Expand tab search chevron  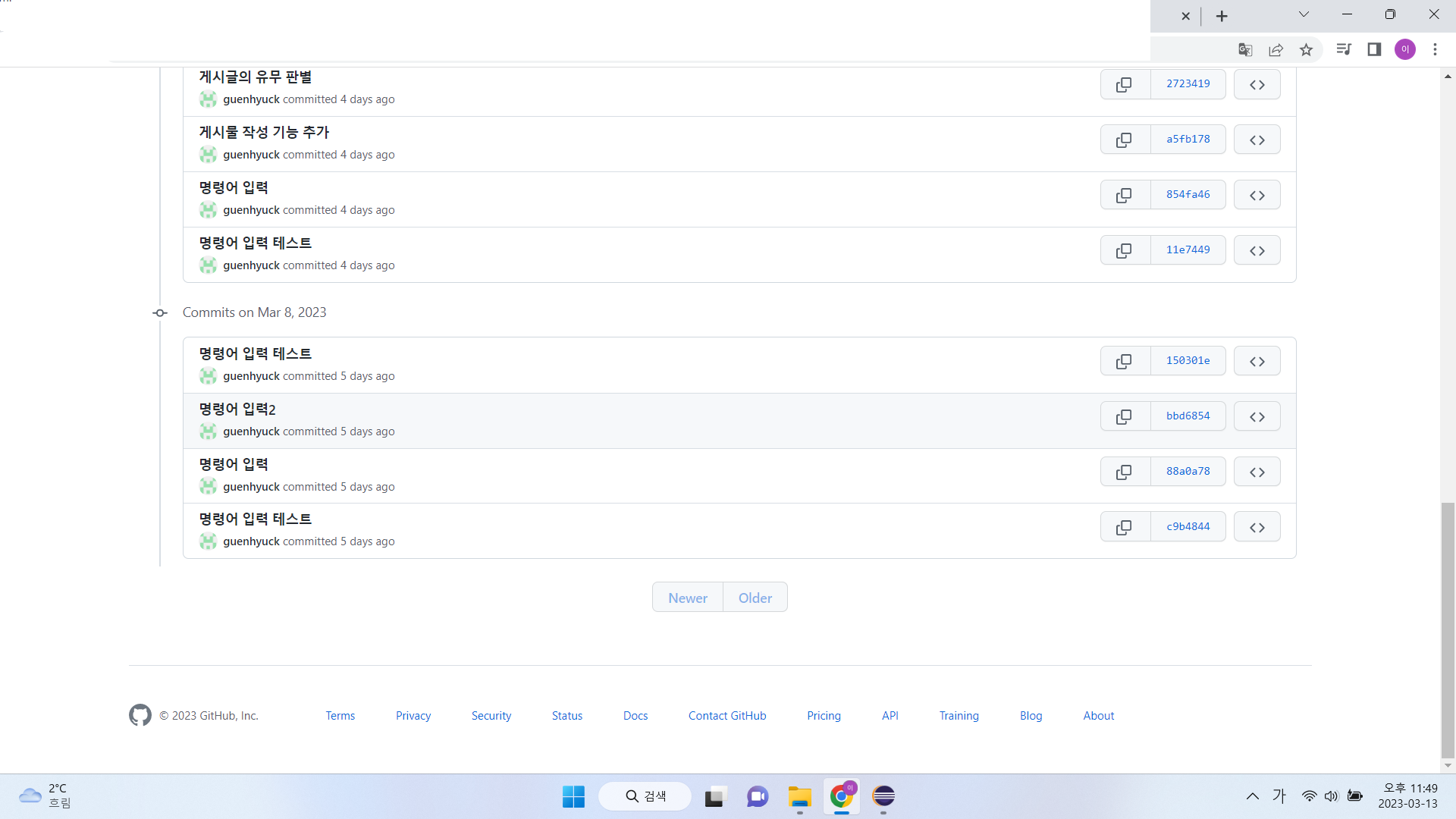(x=1304, y=14)
